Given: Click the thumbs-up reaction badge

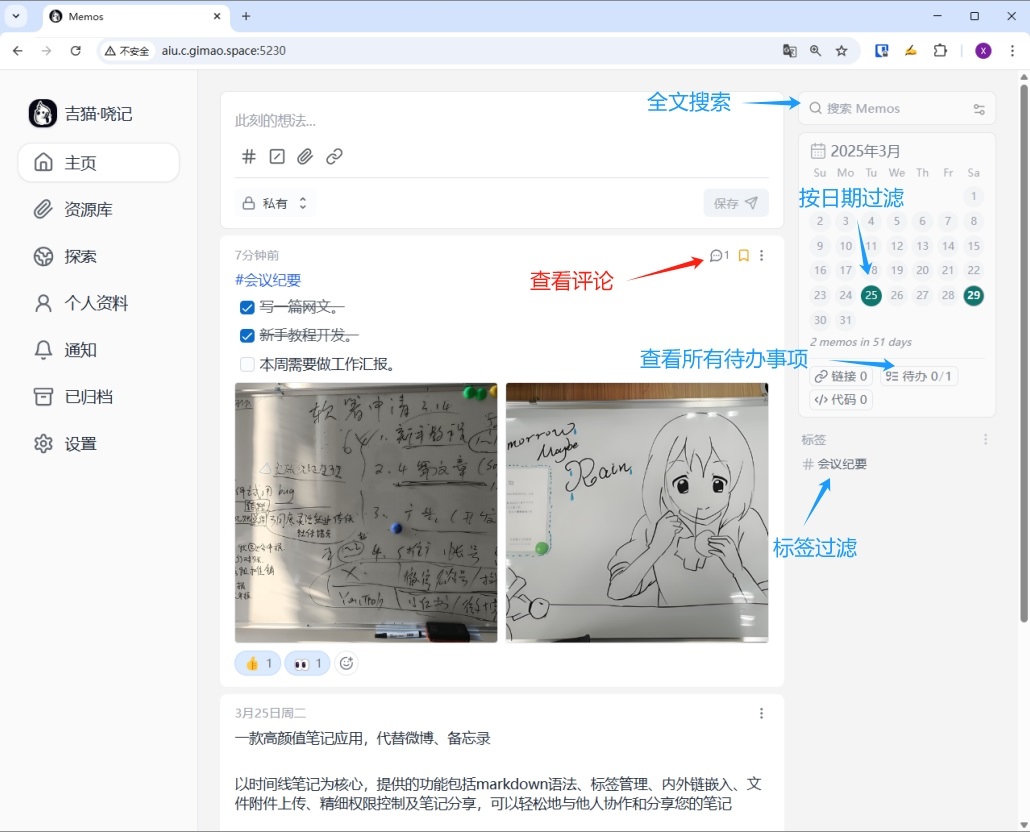Looking at the screenshot, I should click(x=258, y=663).
